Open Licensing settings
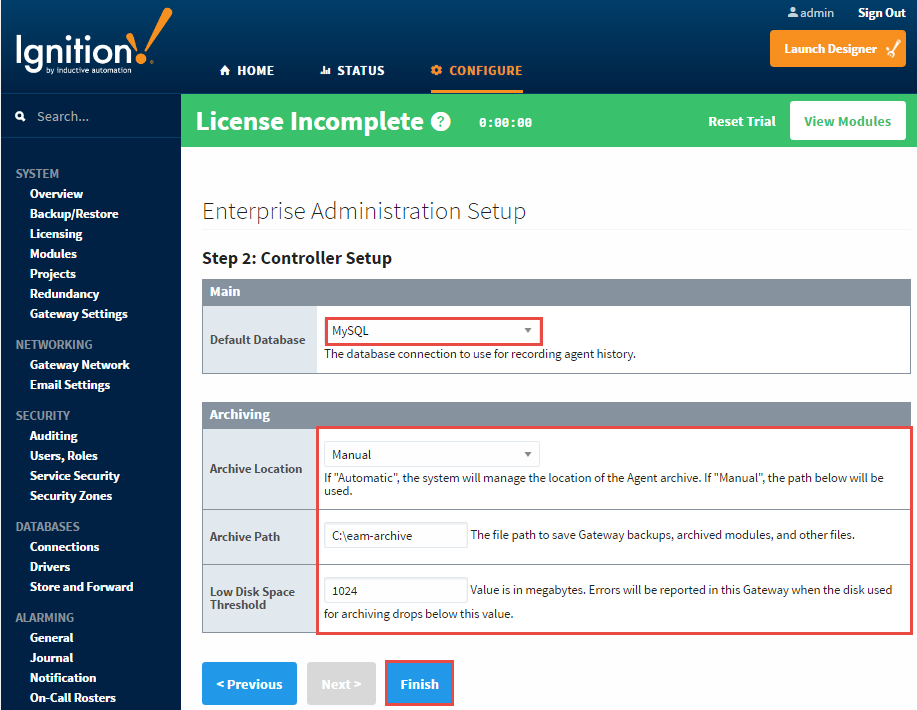The width and height of the screenshot is (917, 710). (56, 234)
